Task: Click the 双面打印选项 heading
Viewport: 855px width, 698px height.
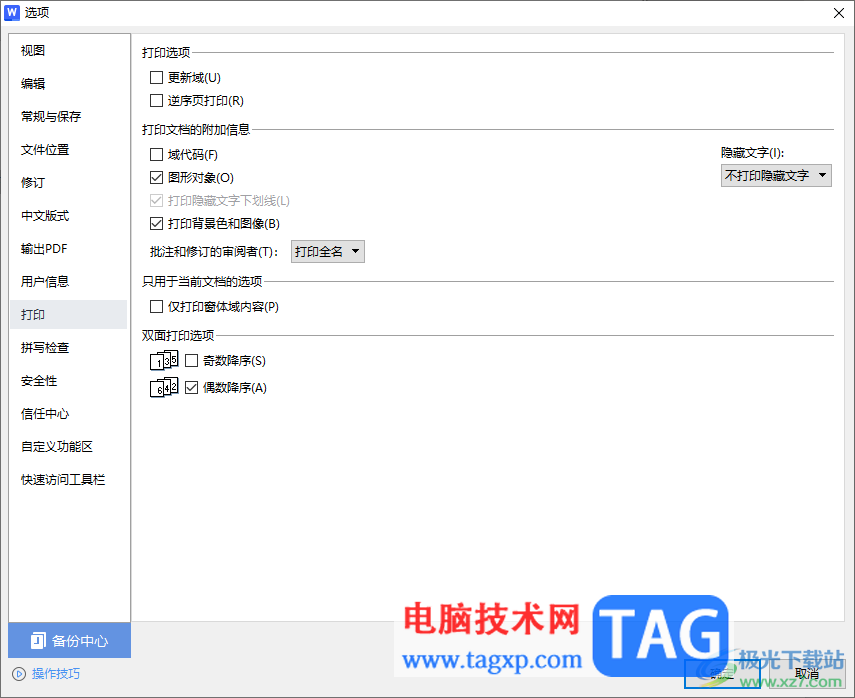Action: tap(178, 335)
